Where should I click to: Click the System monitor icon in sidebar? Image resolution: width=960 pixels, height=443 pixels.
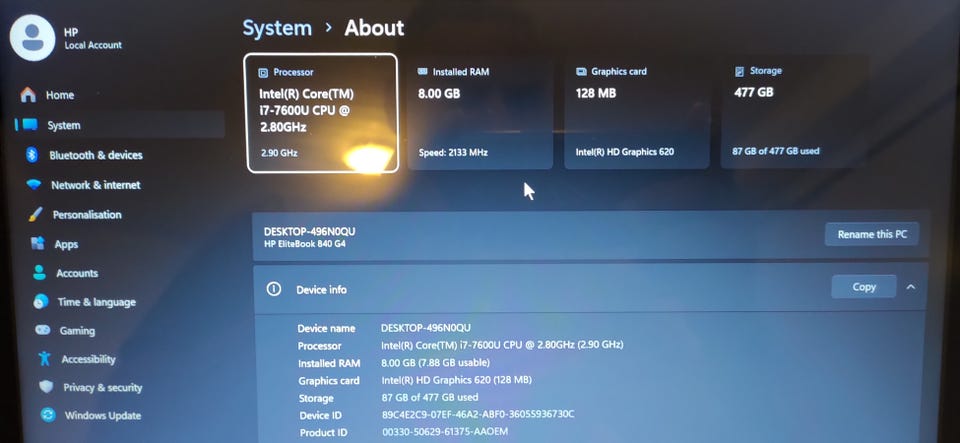29,125
